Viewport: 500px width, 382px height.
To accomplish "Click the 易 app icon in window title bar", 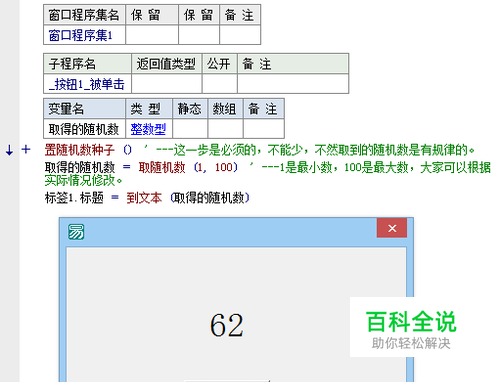I will click(76, 232).
